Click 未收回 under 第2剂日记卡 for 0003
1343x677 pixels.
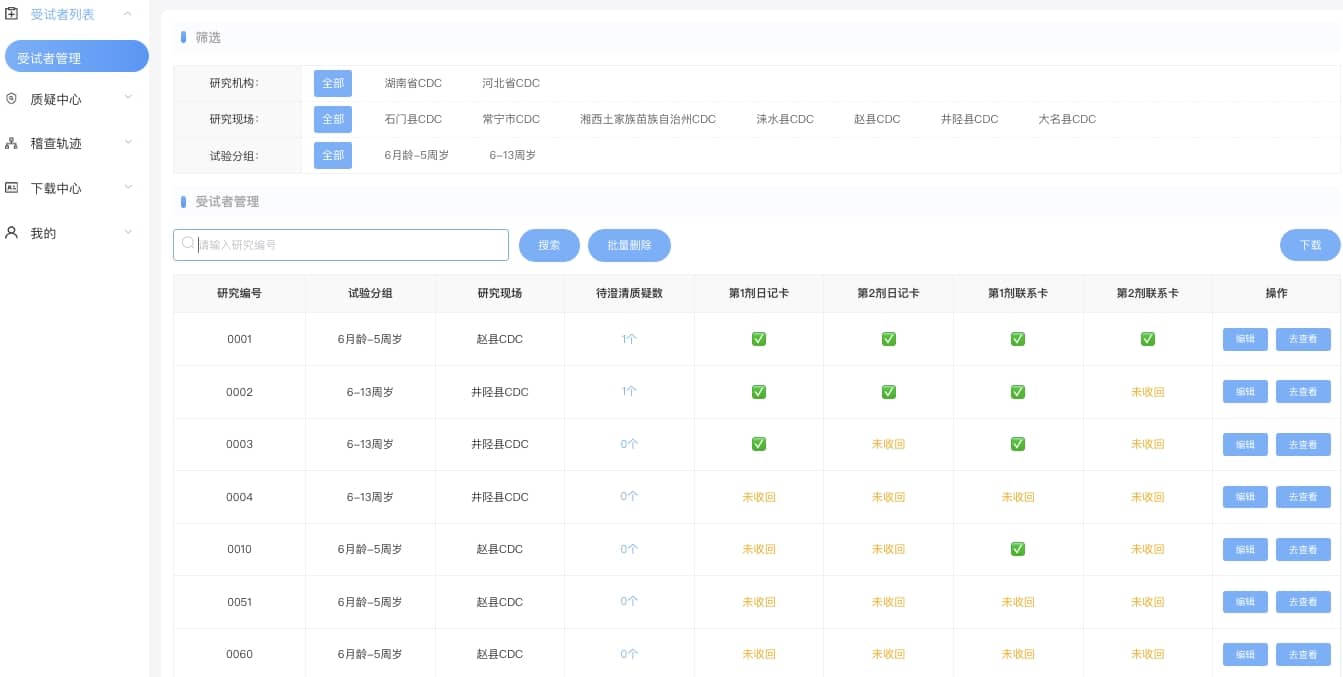click(x=888, y=444)
